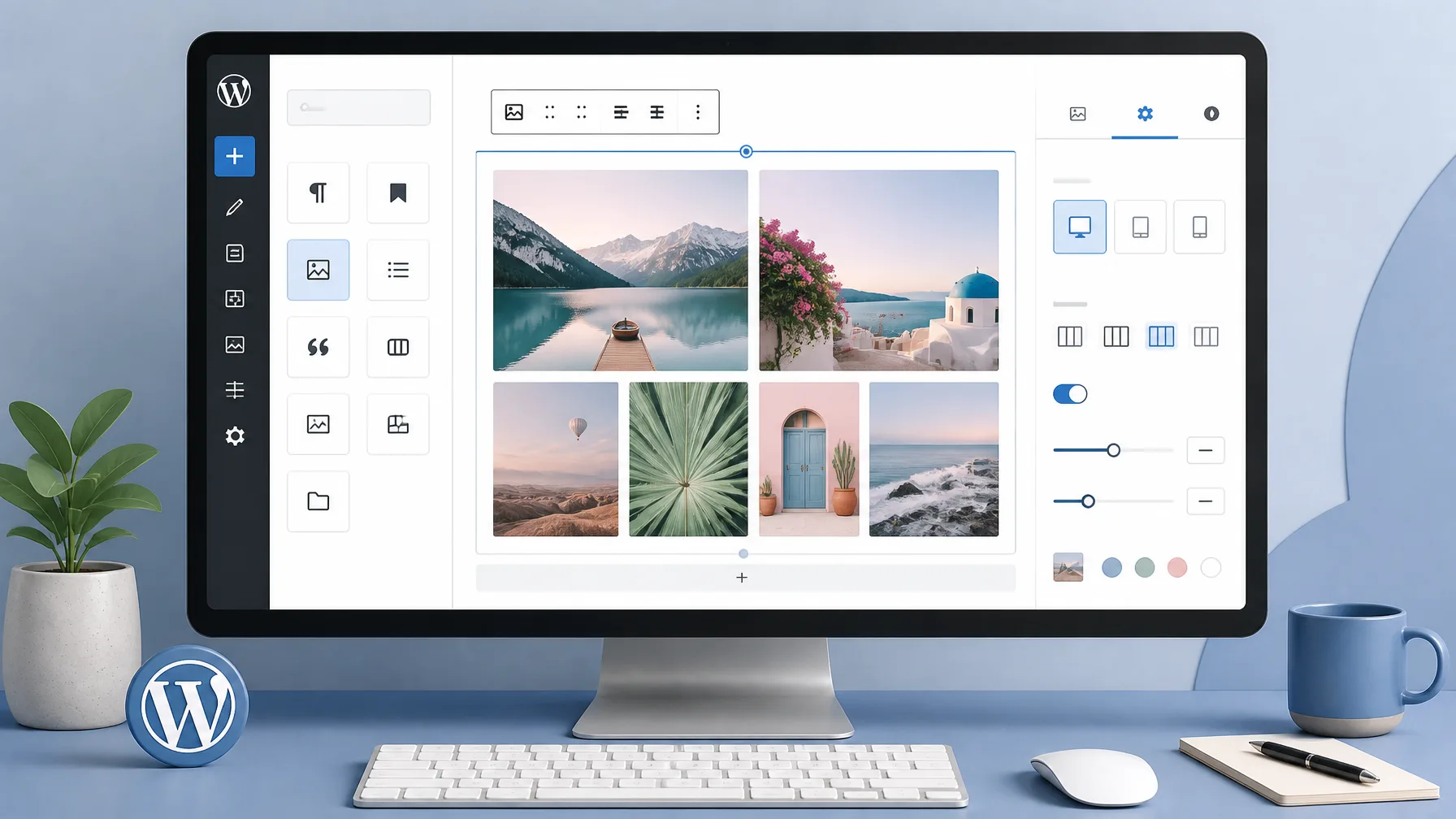Insert the media and text layout block
Image resolution: width=1456 pixels, height=819 pixels.
tap(398, 424)
